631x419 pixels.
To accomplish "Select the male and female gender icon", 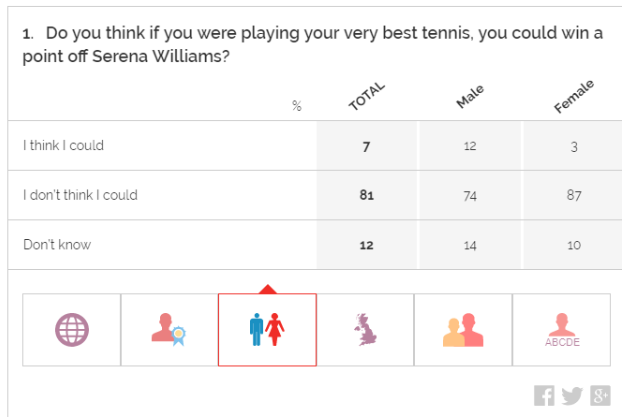I will pos(267,330).
